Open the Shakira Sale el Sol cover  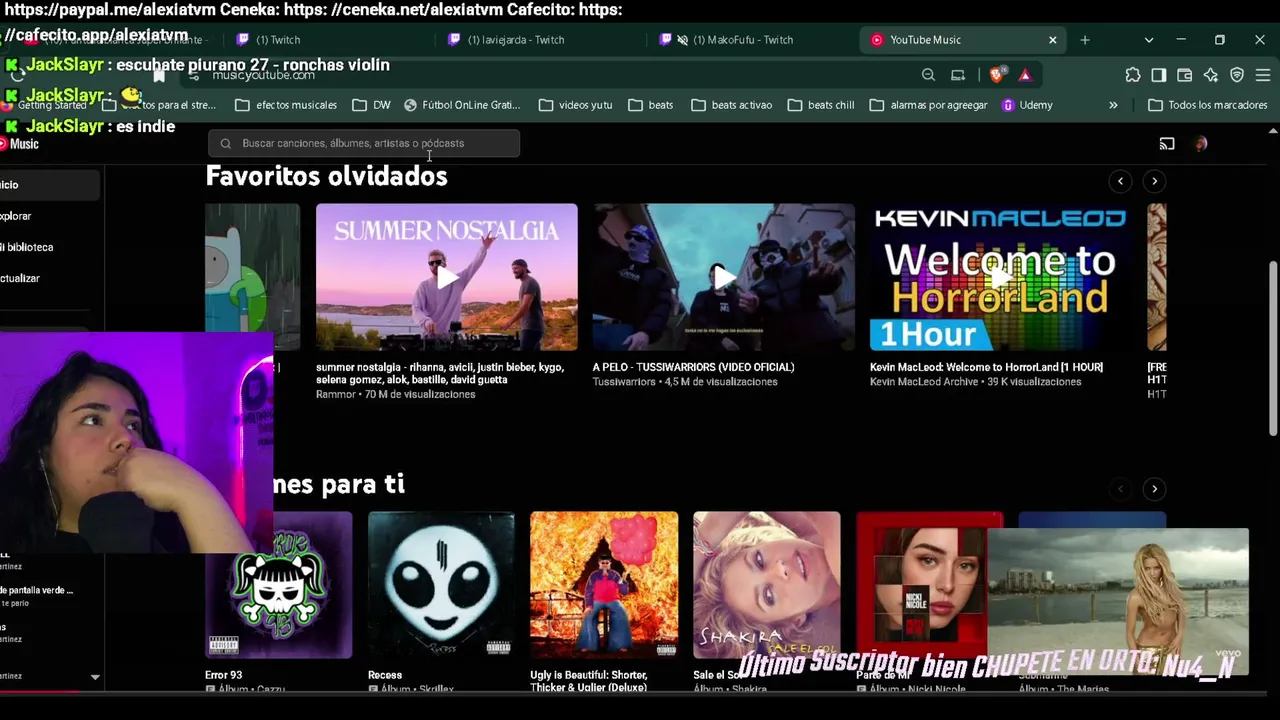(767, 585)
